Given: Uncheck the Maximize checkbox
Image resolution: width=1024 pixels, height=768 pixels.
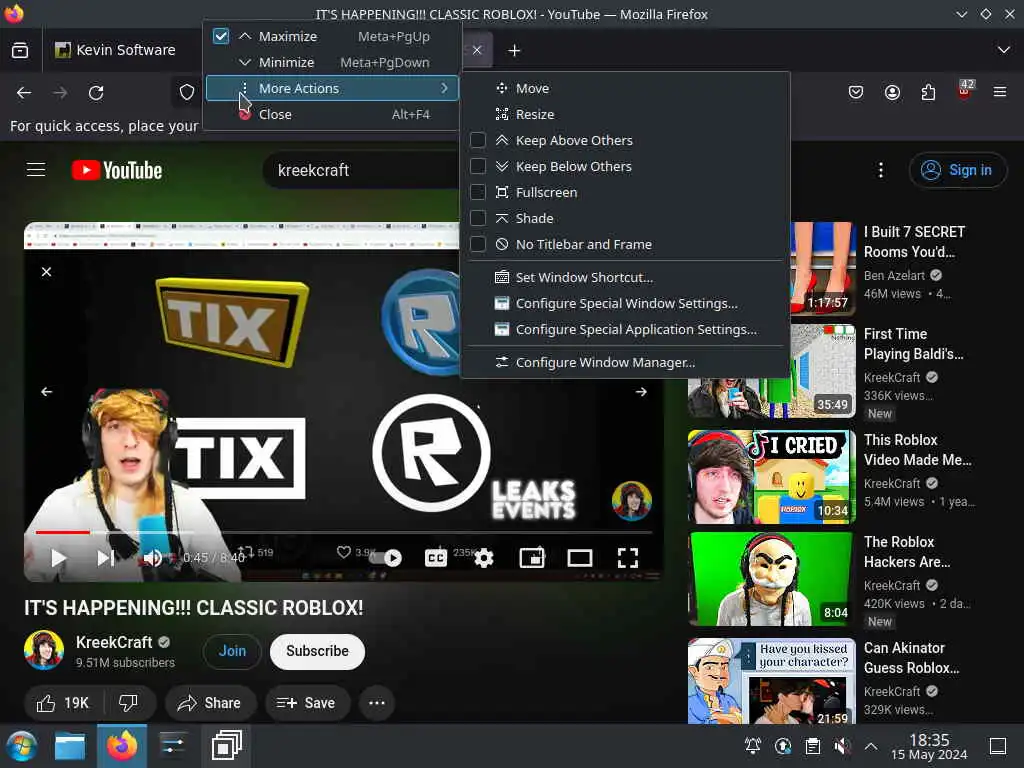Looking at the screenshot, I should pos(221,36).
